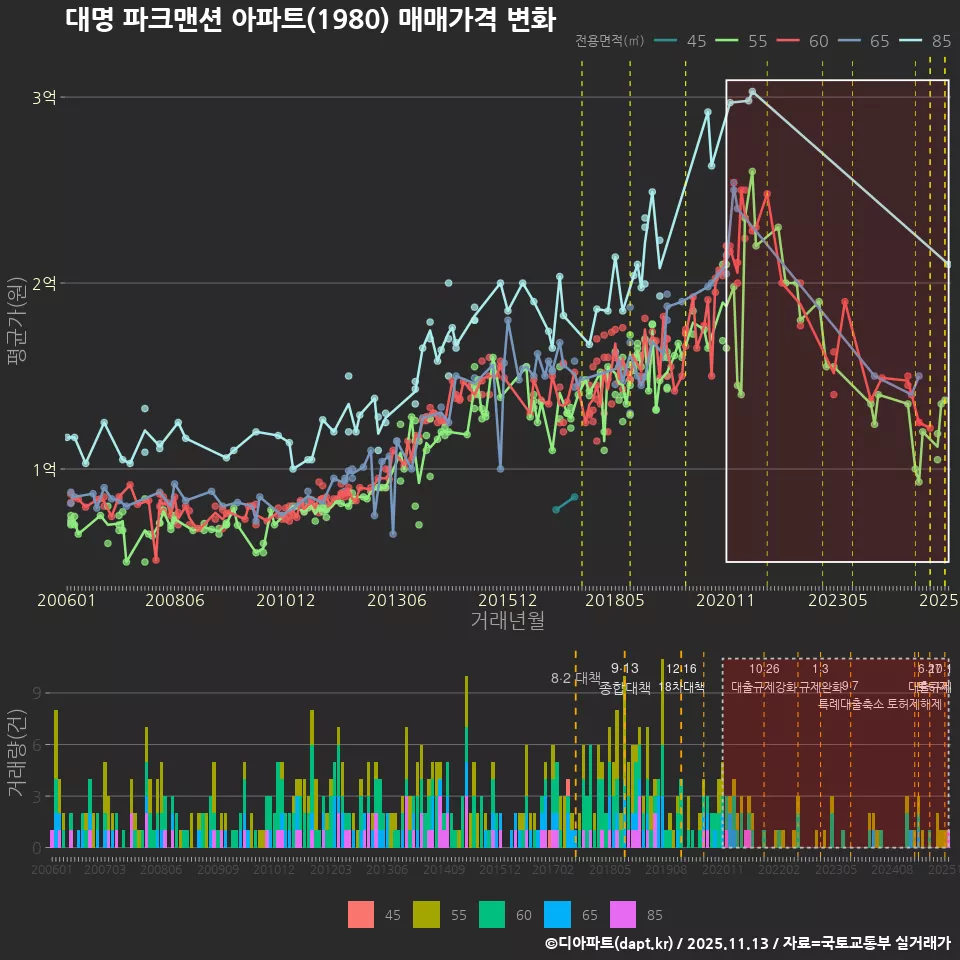Click the chart title 대명 파크맨션 아파트
This screenshot has width=960, height=960.
click(x=309, y=18)
